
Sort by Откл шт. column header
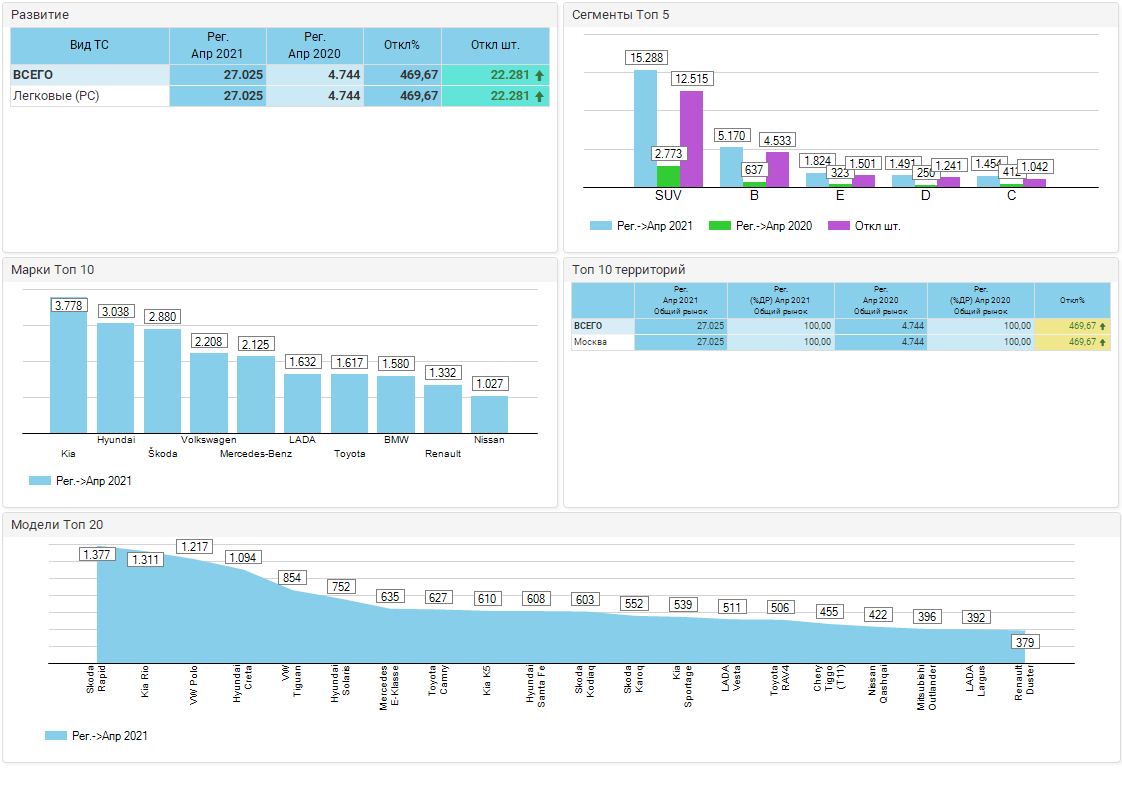tap(495, 46)
